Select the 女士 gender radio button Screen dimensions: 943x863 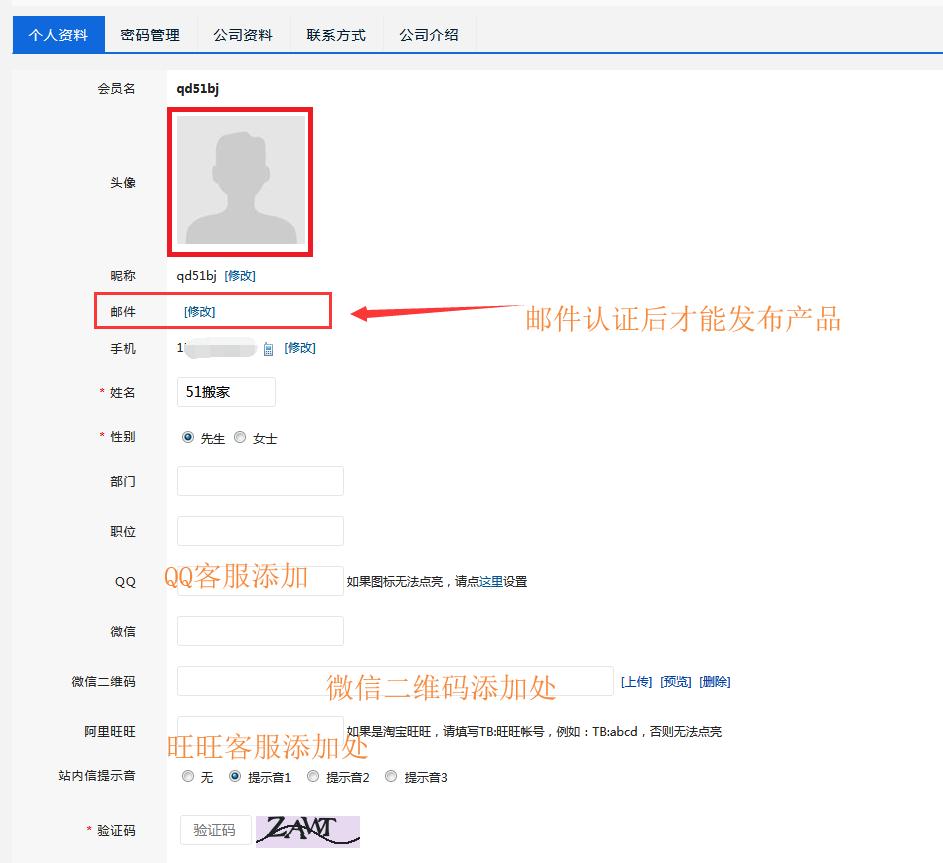[240, 437]
